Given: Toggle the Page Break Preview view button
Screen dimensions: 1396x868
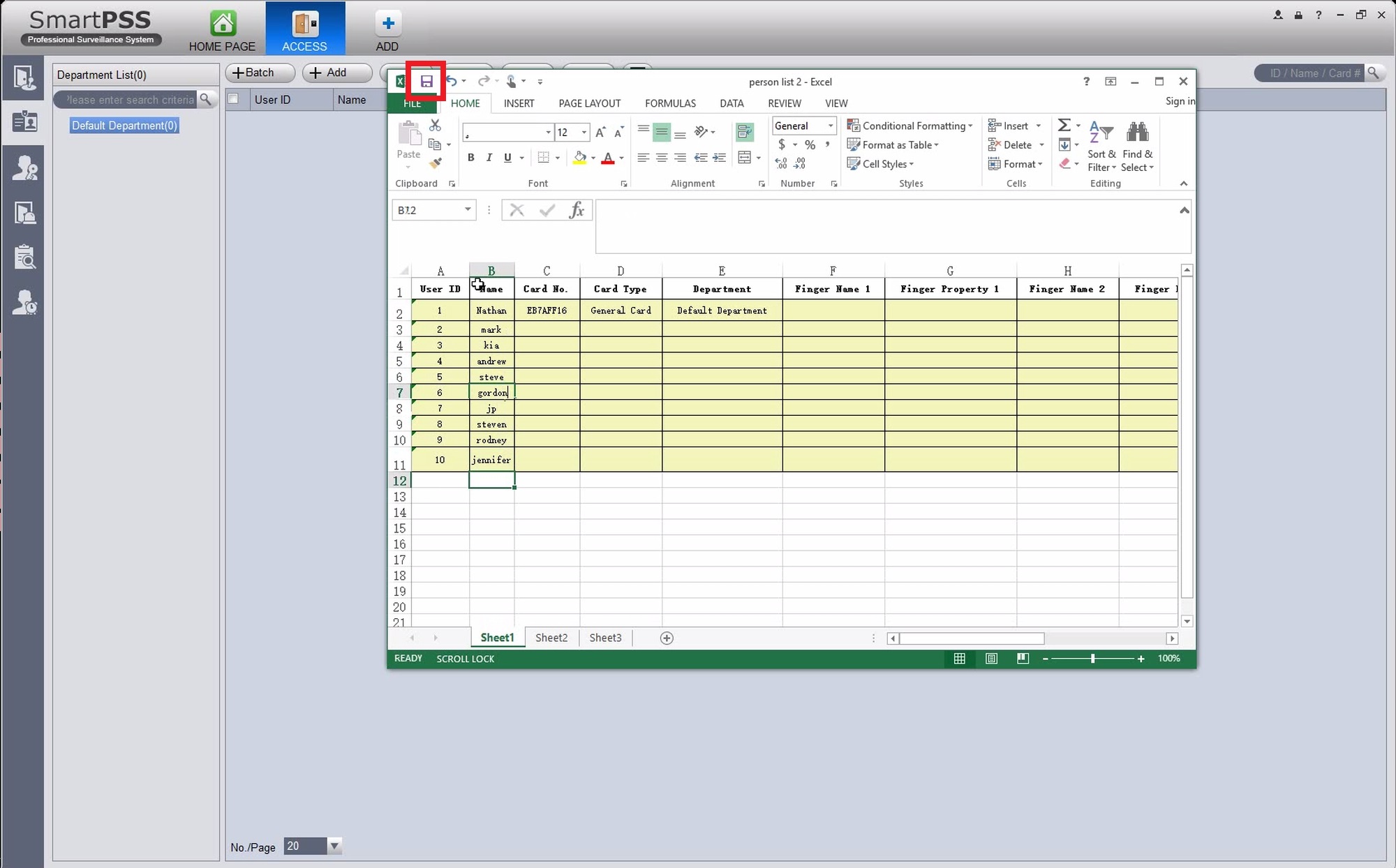Looking at the screenshot, I should tap(1023, 659).
